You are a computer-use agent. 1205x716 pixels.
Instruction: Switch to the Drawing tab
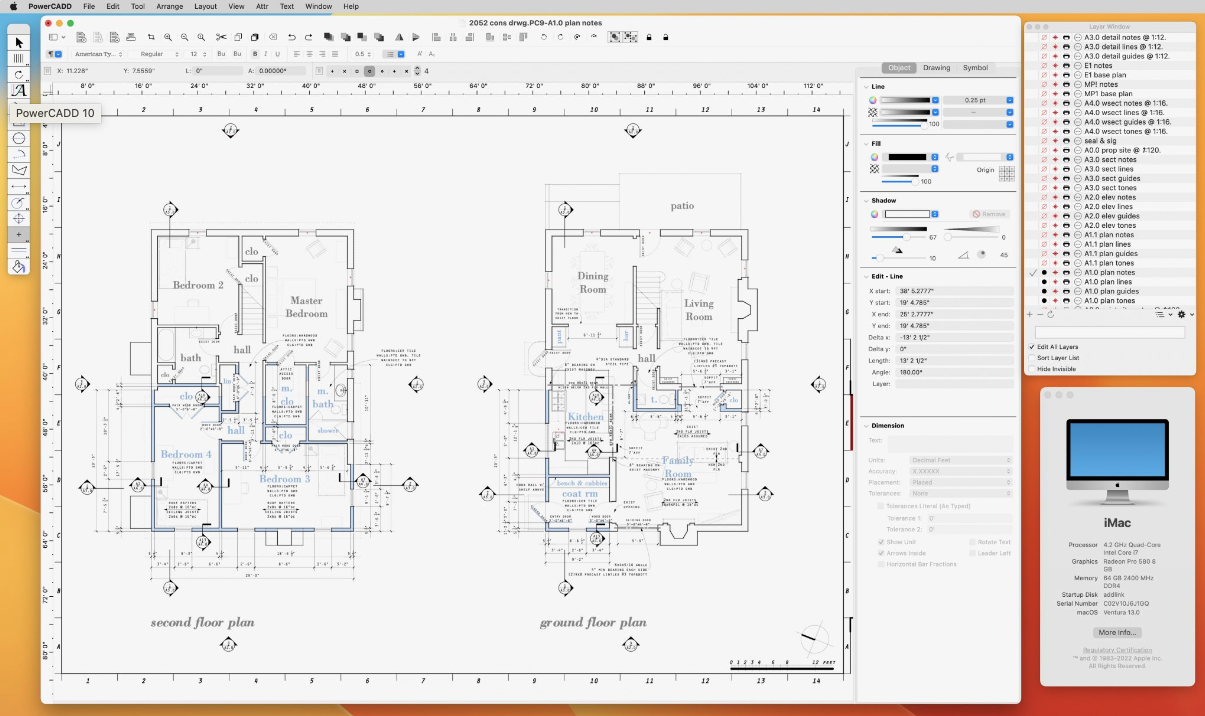point(936,68)
